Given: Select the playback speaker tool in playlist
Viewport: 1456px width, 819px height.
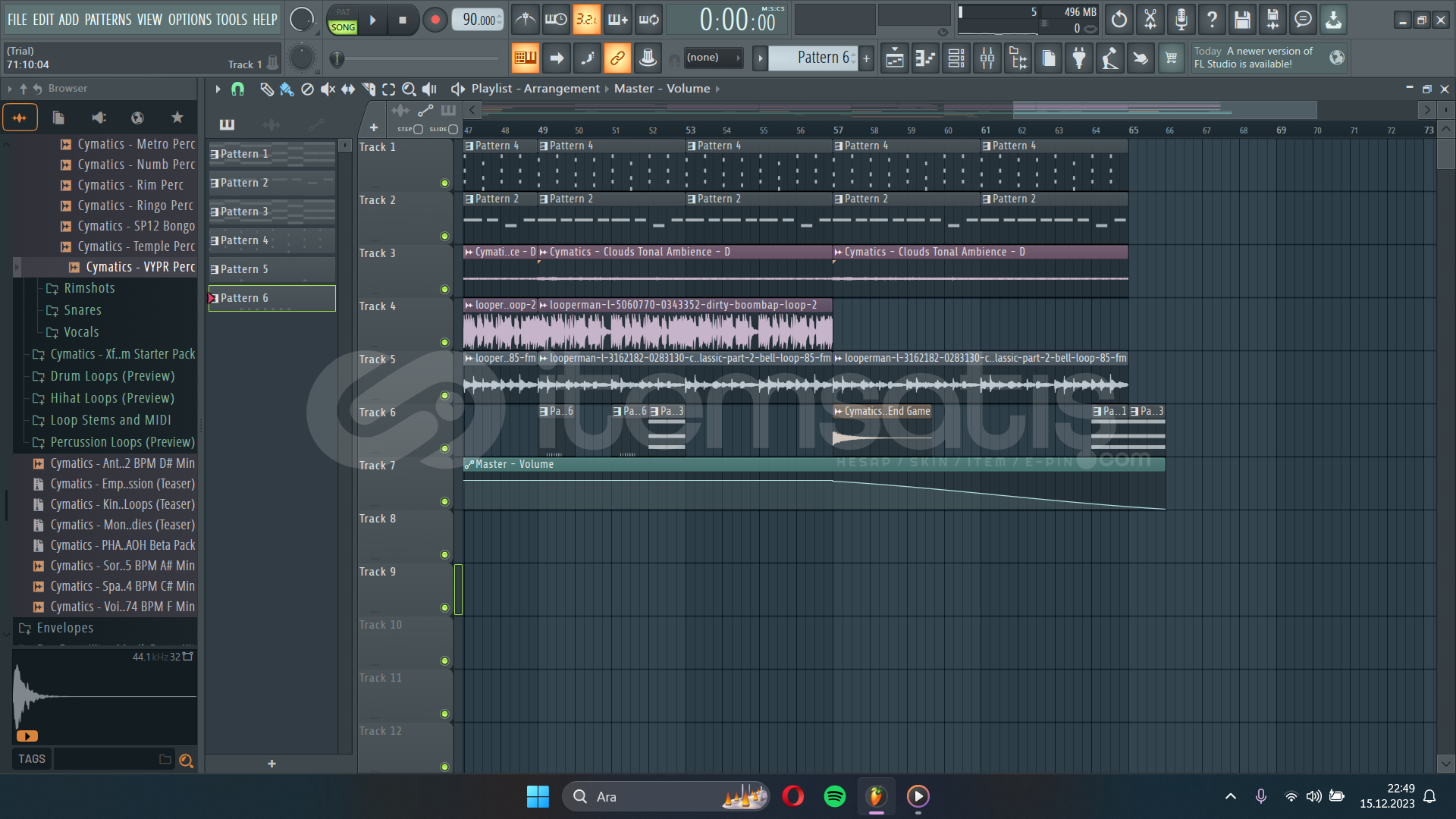Looking at the screenshot, I should (429, 89).
